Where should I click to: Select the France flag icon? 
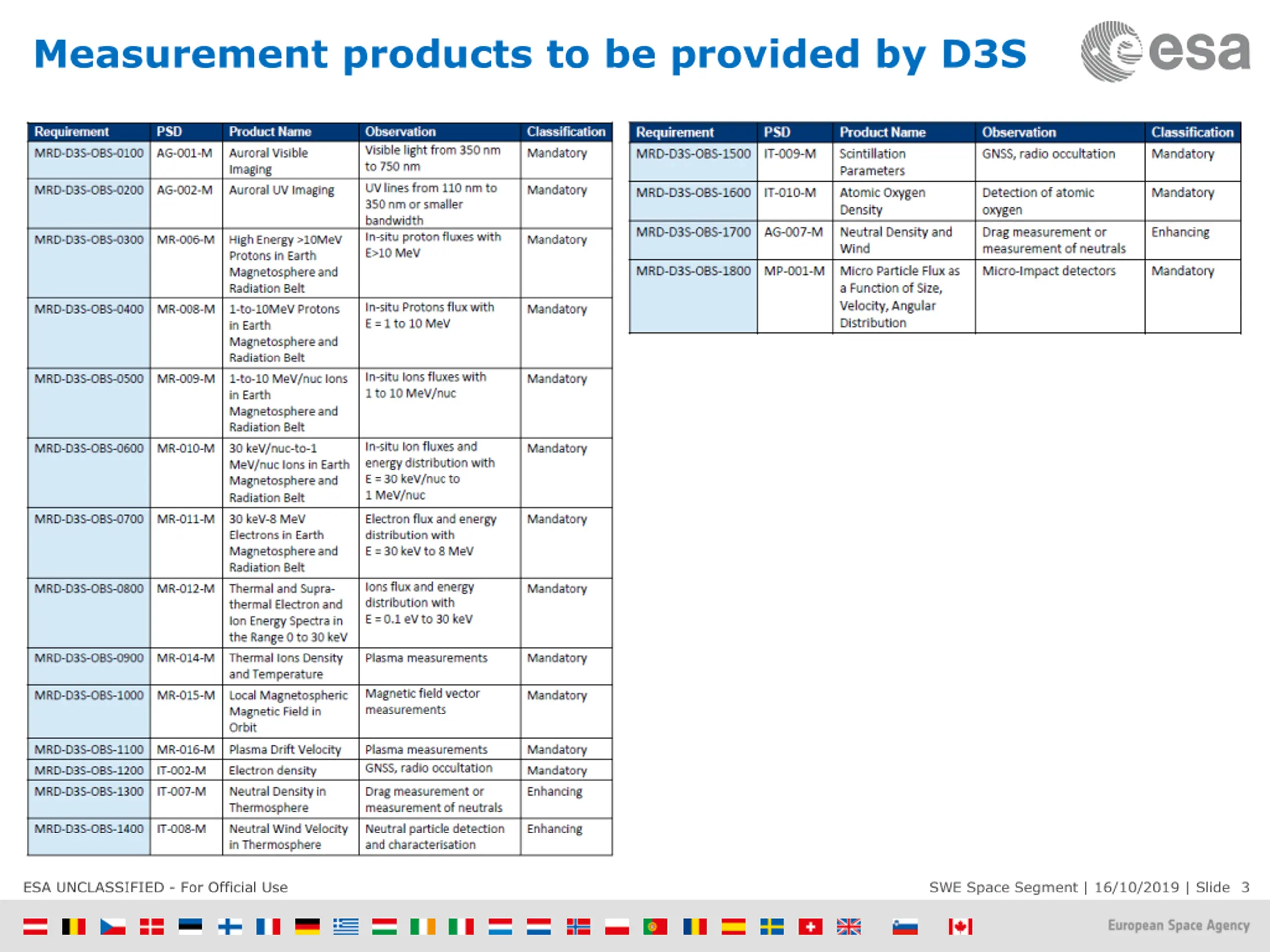click(x=268, y=926)
